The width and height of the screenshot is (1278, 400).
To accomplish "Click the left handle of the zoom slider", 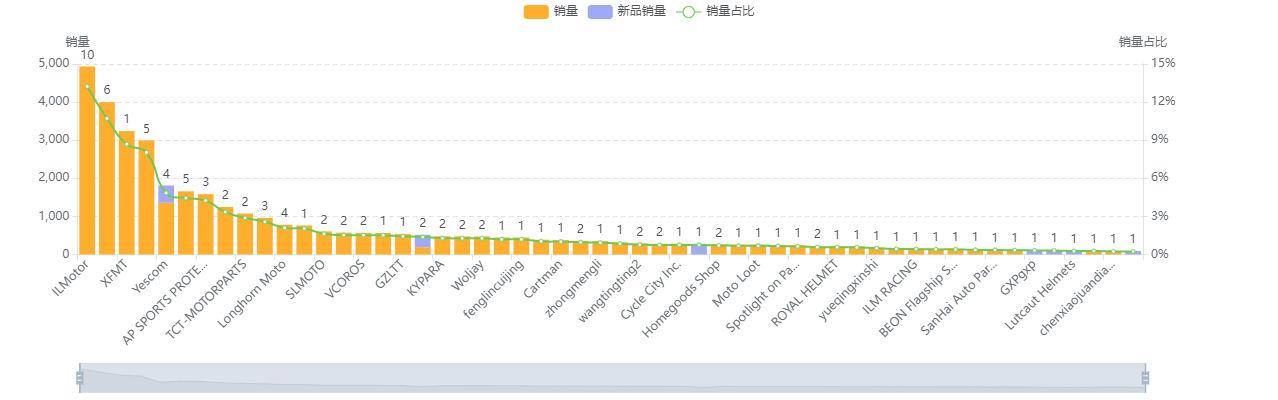I will (79, 378).
